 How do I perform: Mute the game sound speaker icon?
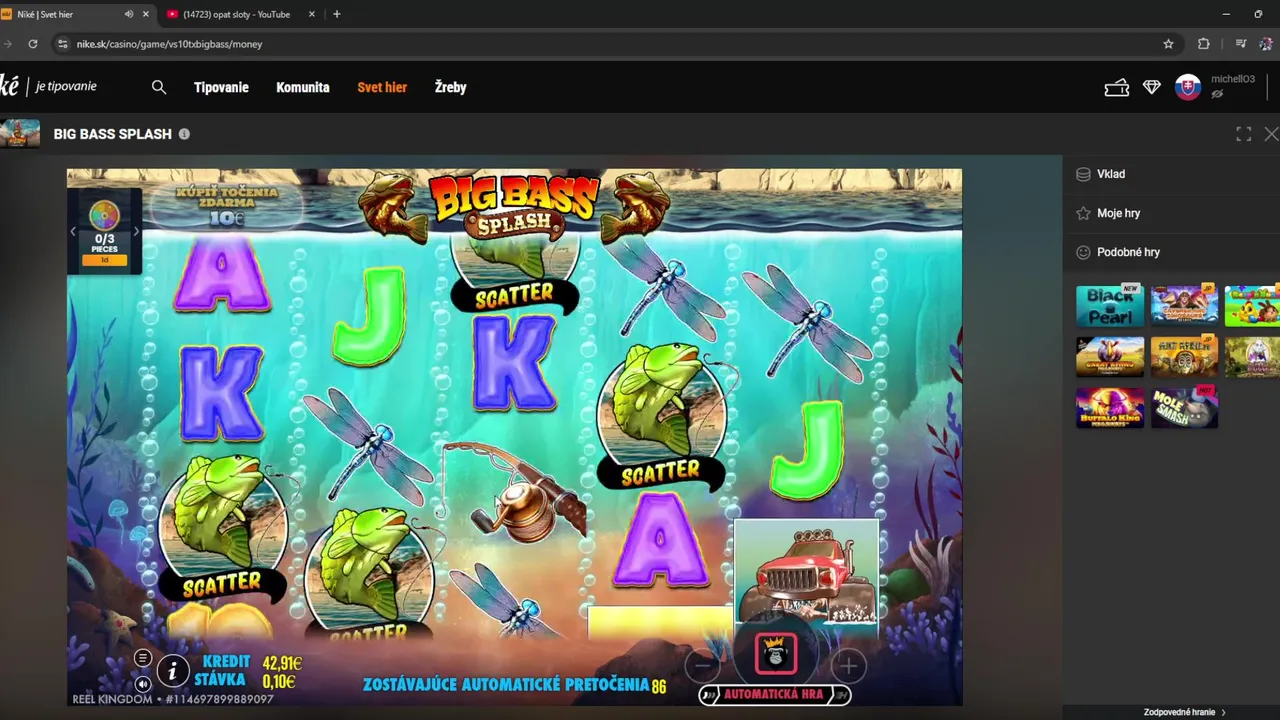(x=143, y=684)
